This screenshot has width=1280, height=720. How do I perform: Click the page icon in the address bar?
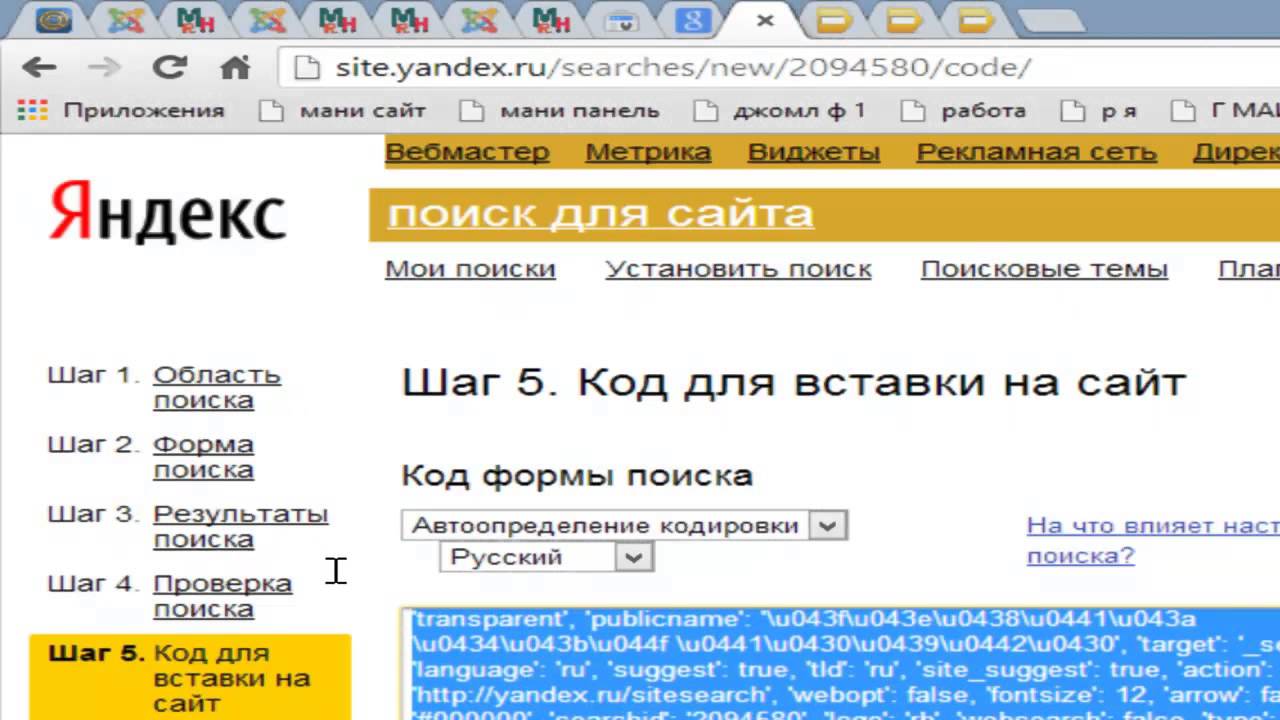(309, 68)
